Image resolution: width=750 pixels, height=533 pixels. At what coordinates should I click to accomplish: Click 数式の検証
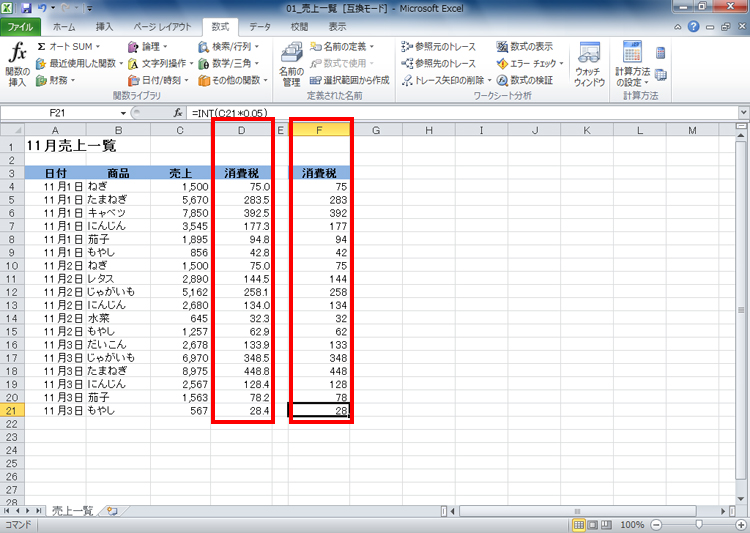[524, 80]
